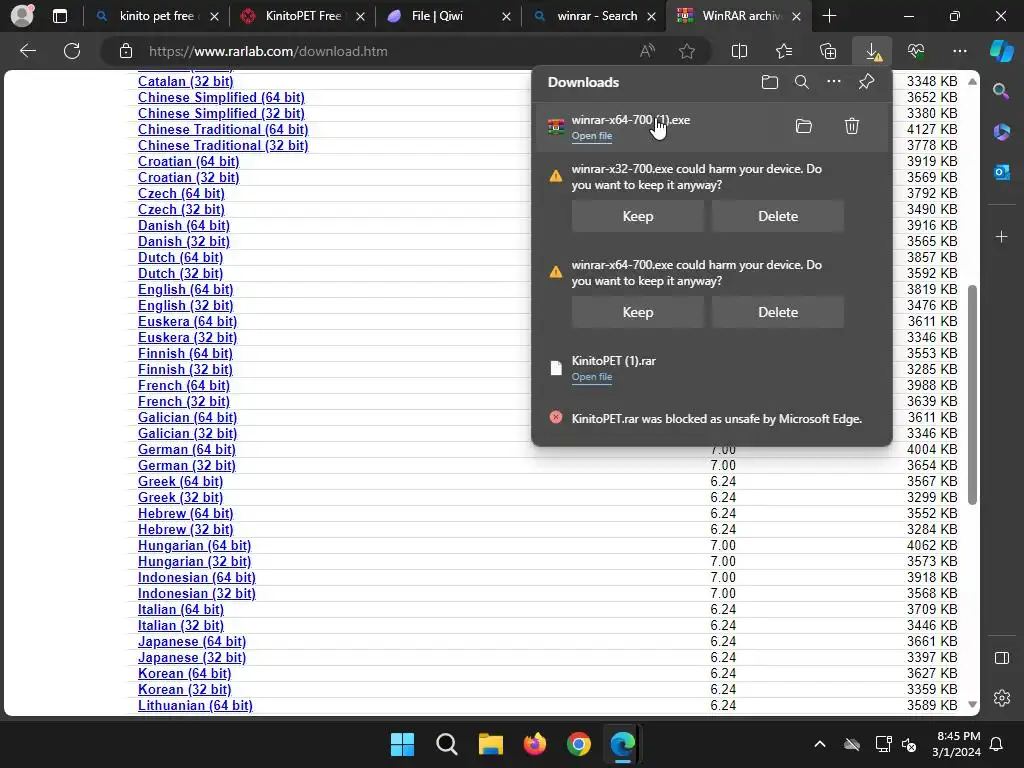Add a sidebar app with plus

pyautogui.click(x=1001, y=236)
